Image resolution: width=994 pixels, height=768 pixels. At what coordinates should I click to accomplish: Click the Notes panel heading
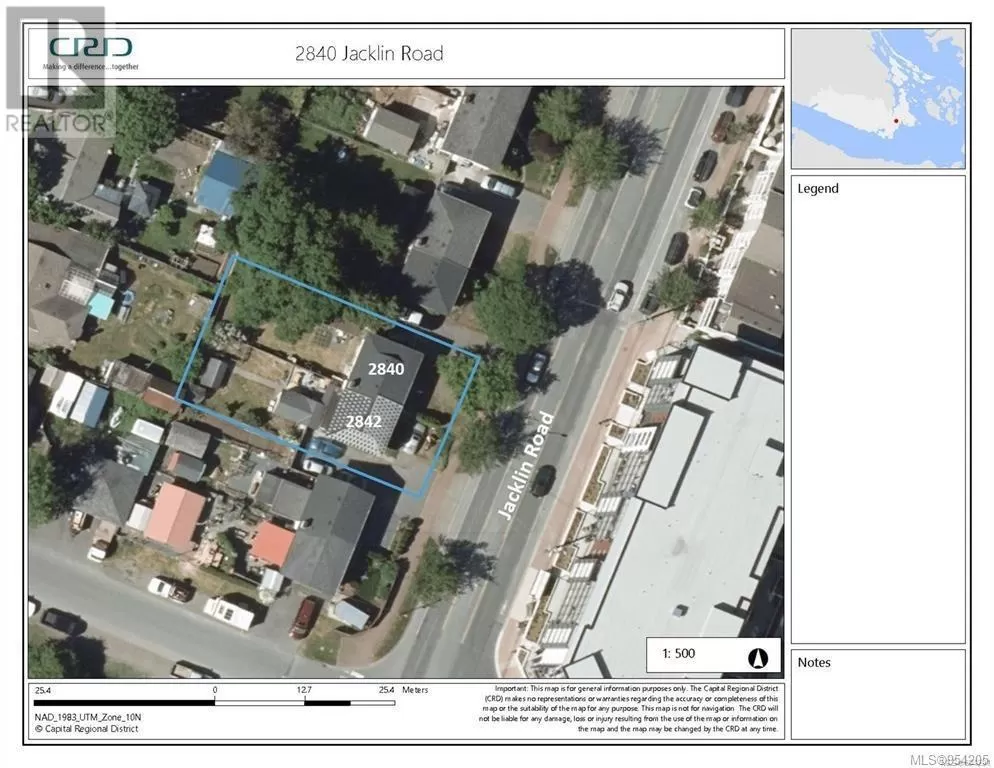[814, 662]
